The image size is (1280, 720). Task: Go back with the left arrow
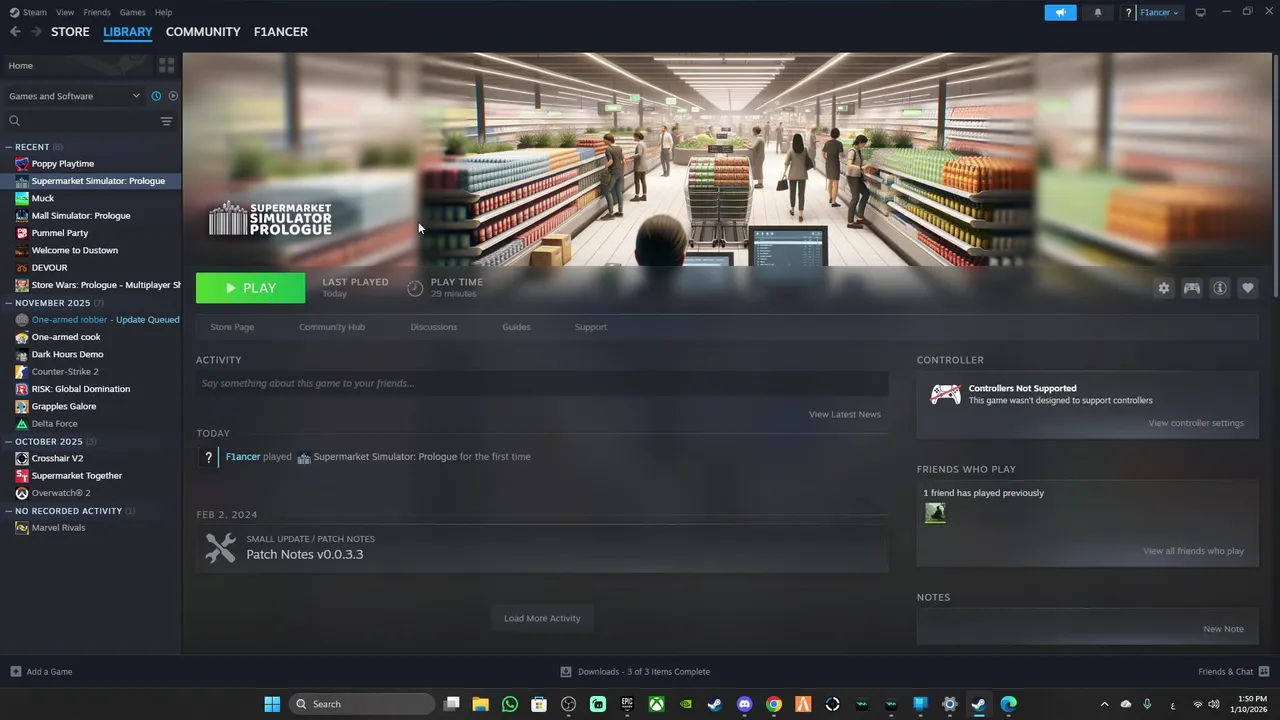click(x=15, y=32)
